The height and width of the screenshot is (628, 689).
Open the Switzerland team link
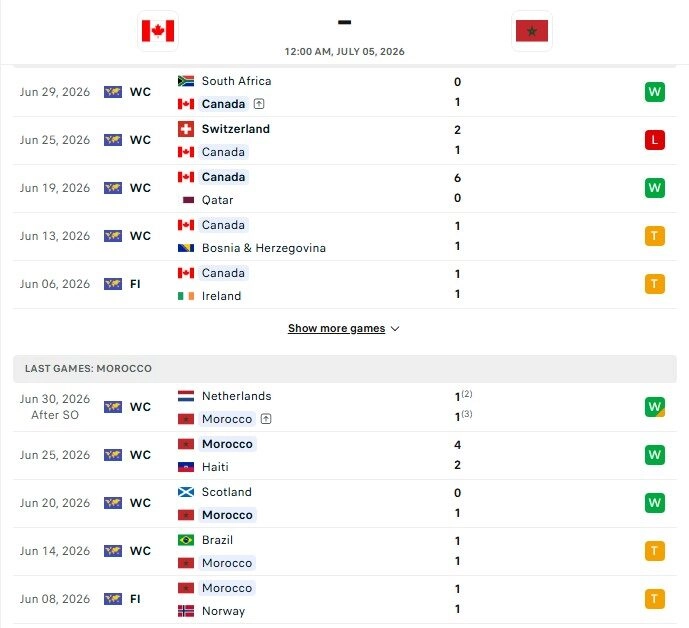coord(236,129)
